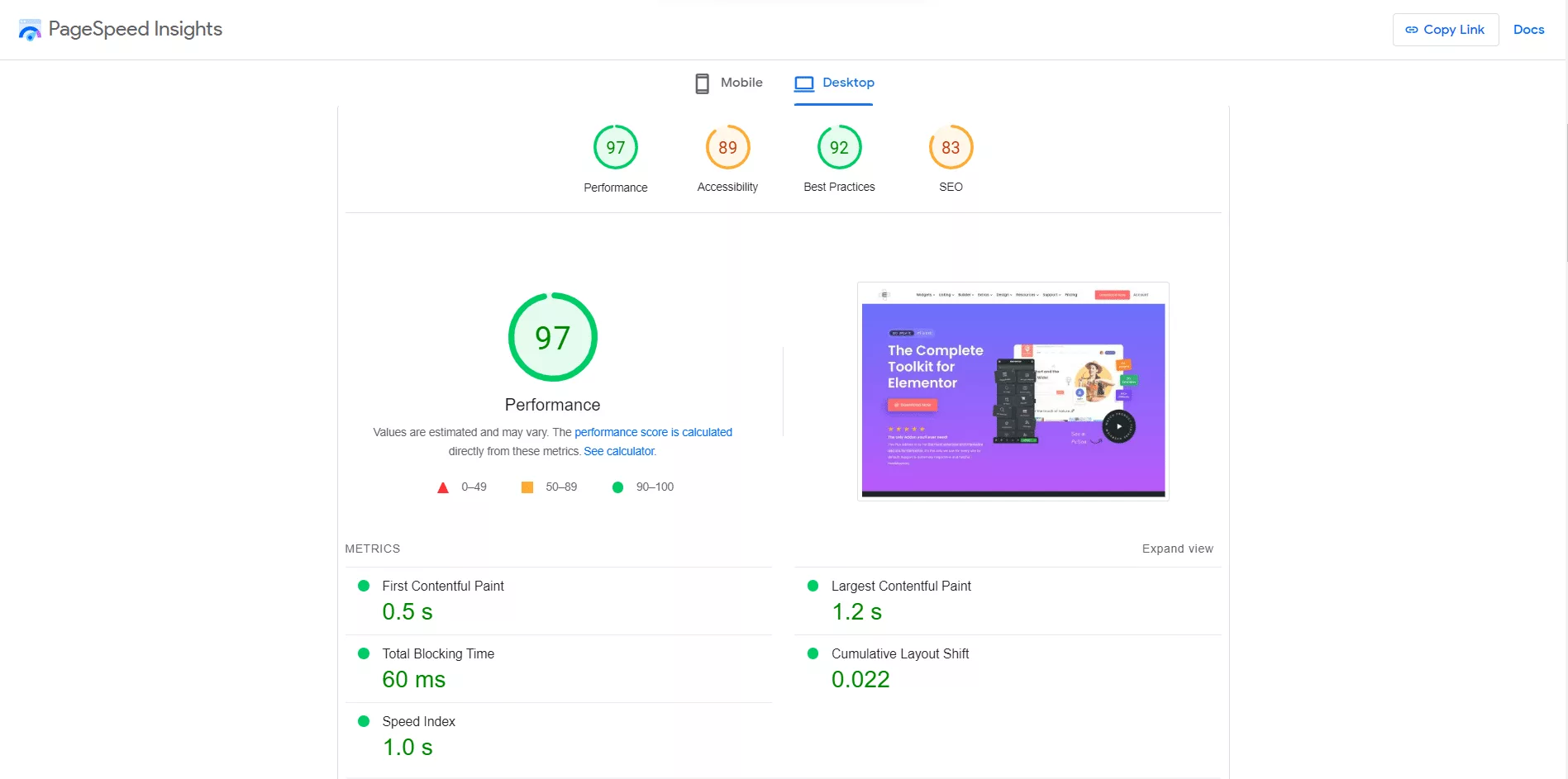Click the METRICS section heading
This screenshot has width=1568, height=779.
[373, 549]
